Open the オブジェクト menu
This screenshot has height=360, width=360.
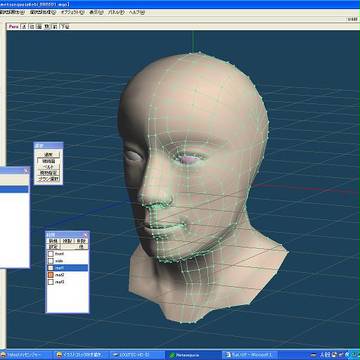tap(72, 12)
